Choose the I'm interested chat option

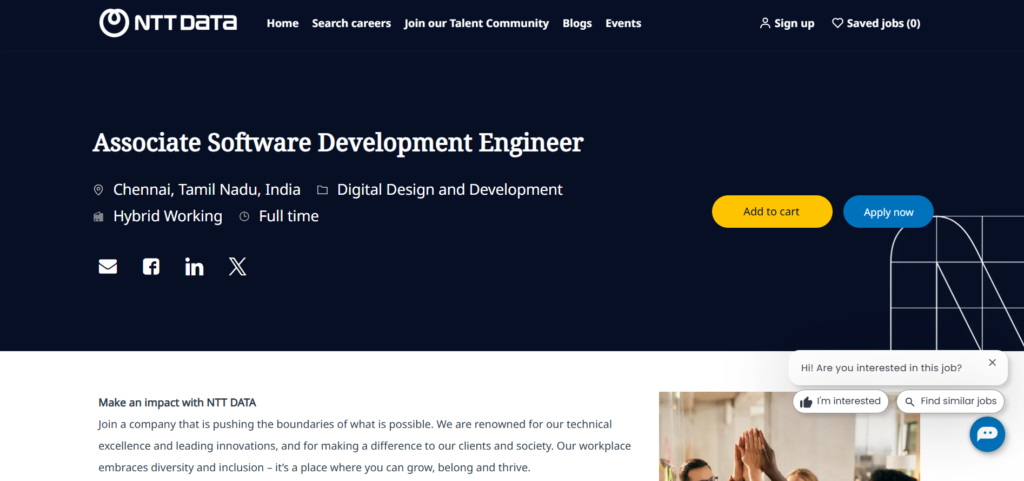(x=840, y=401)
